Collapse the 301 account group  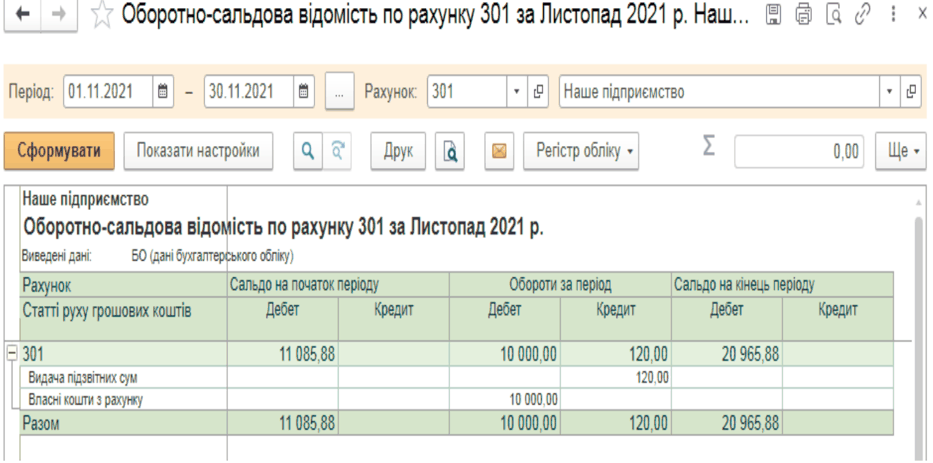pos(11,354)
